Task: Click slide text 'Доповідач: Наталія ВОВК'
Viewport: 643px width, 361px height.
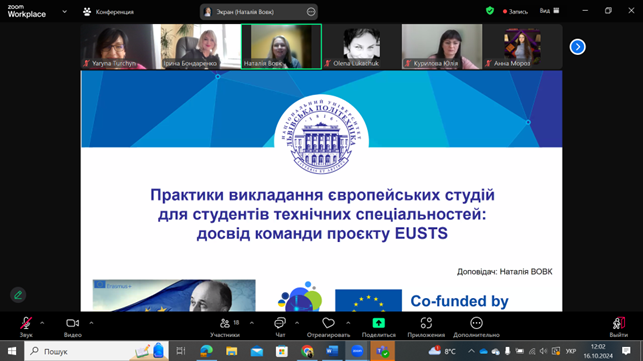Action: 505,272
